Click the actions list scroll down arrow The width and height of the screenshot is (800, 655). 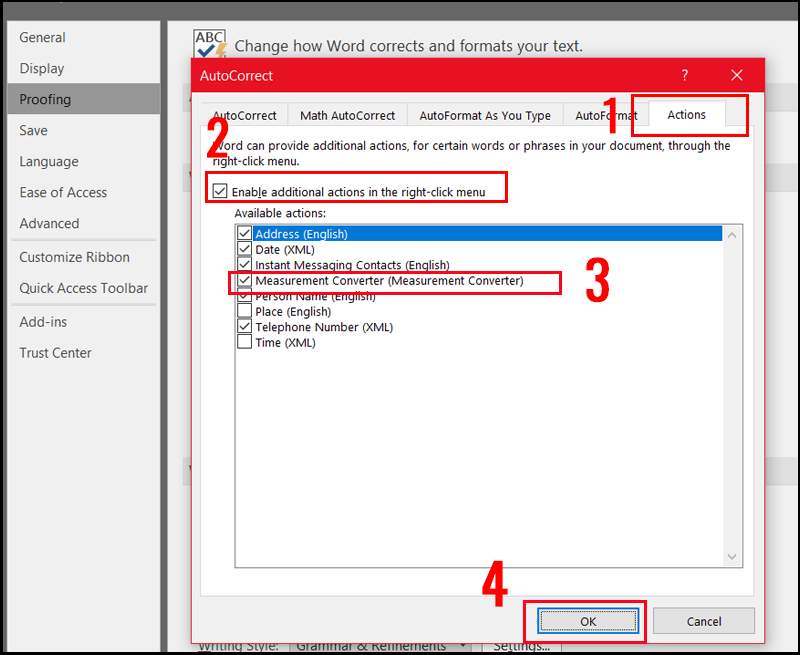point(732,556)
